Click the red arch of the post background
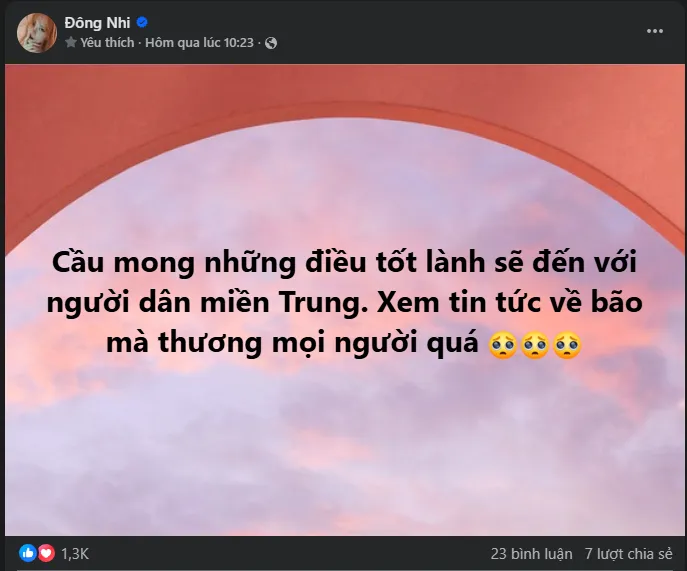The width and height of the screenshot is (687, 571). 344,90
